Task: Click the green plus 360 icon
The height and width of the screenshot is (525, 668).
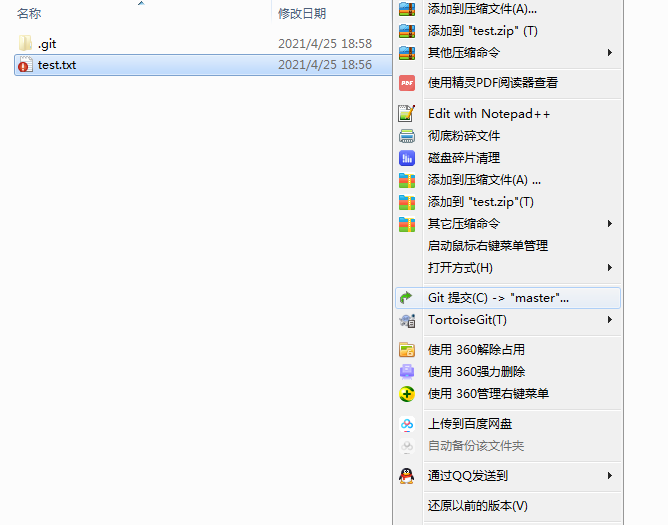Action: [x=407, y=394]
